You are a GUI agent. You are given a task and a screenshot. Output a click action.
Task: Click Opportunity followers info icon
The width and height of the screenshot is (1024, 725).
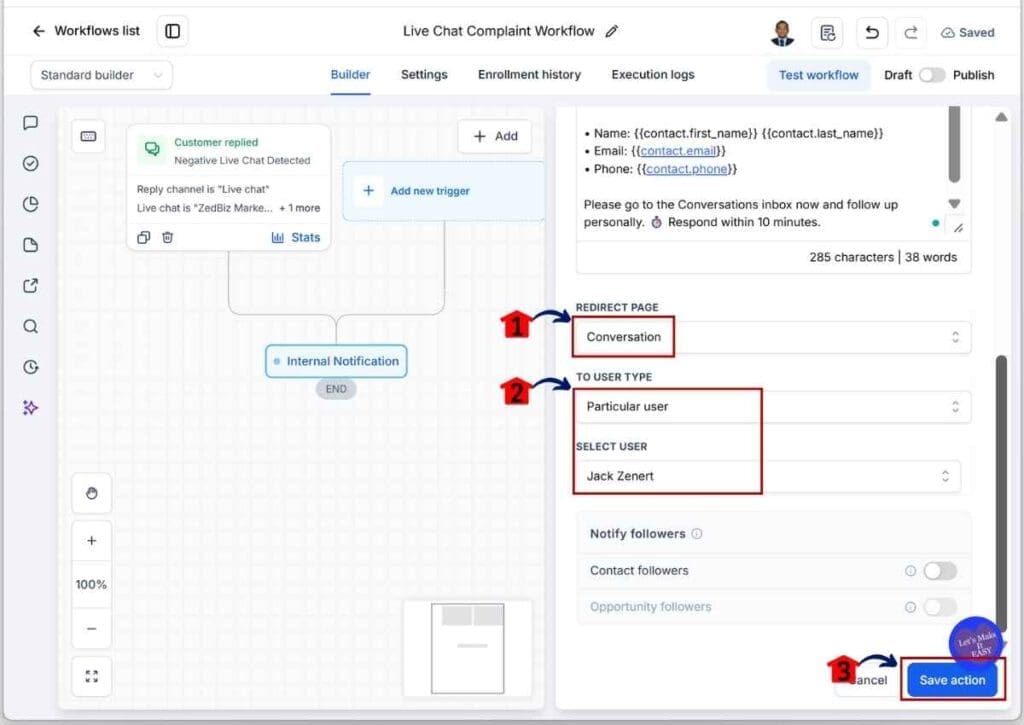pyautogui.click(x=910, y=607)
